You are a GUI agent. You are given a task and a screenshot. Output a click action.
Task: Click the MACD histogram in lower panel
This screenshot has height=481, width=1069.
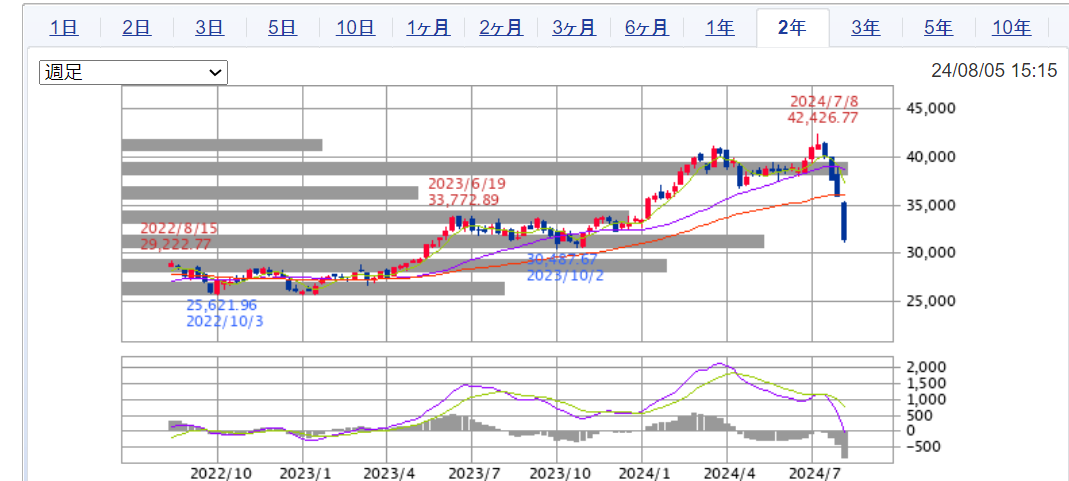point(845,445)
